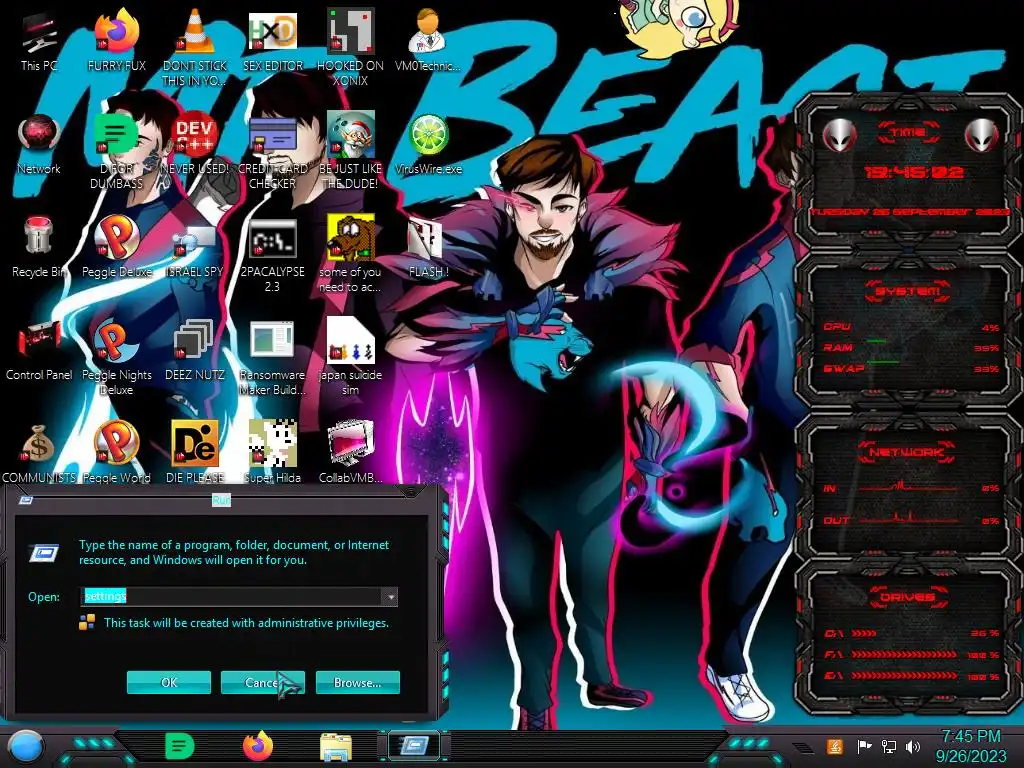
Task: Select the Run window taskbar button
Action: (x=414, y=745)
